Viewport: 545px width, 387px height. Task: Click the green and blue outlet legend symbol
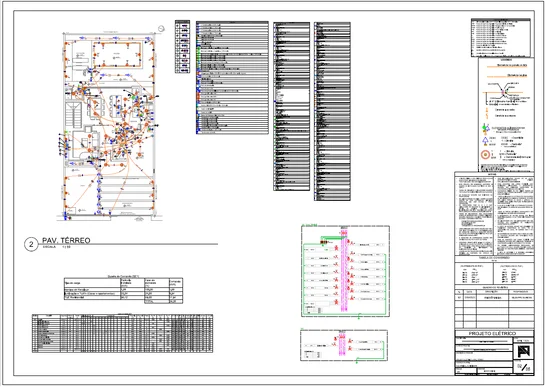(486, 129)
